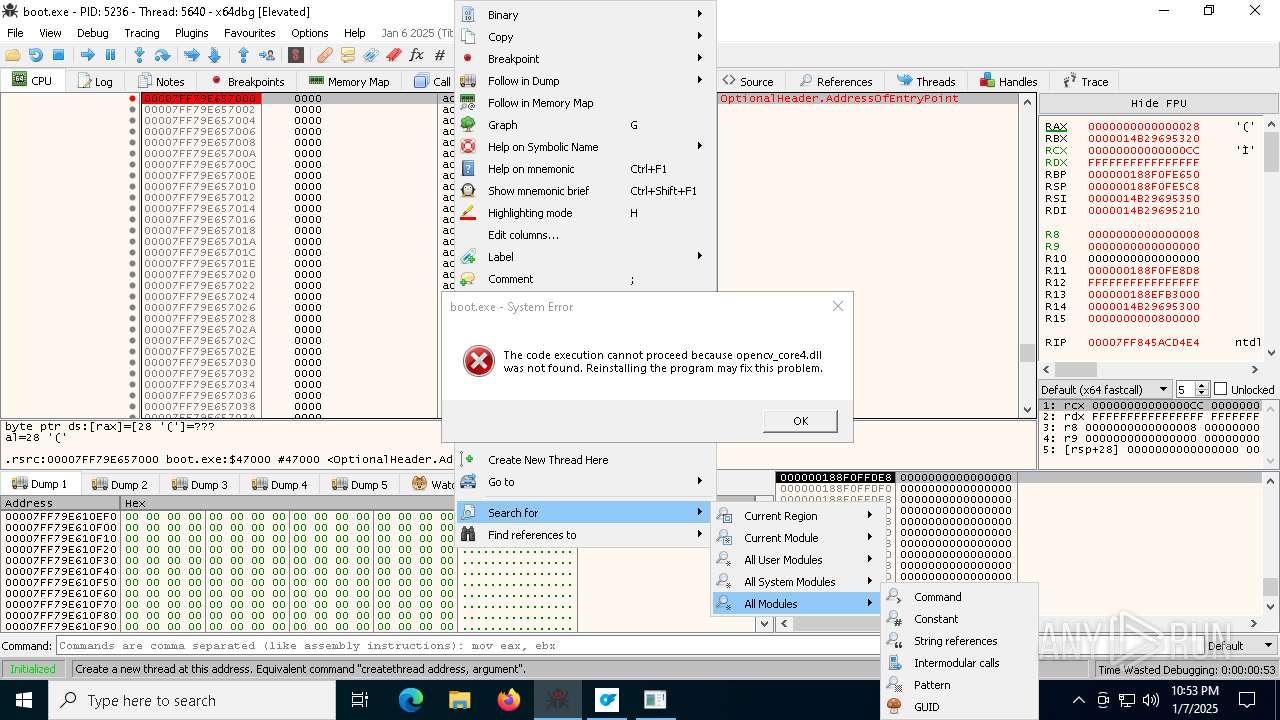Expand the All System Modules submenu

796,582
